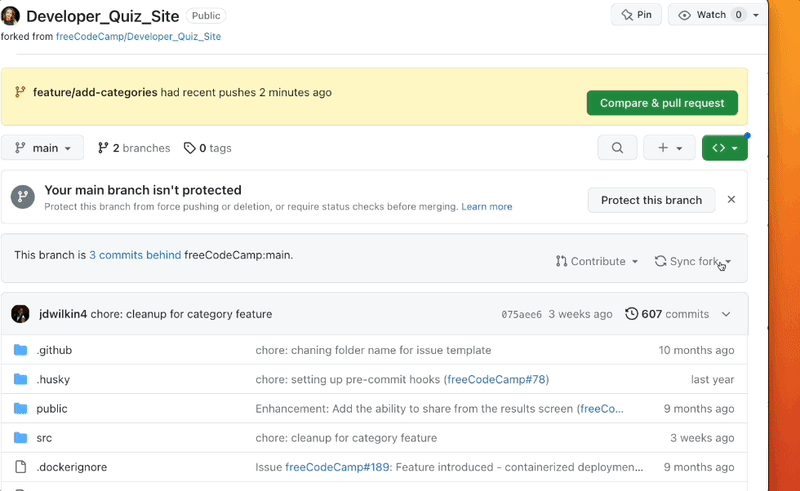Open the main branch selector dropdown

click(x=42, y=148)
